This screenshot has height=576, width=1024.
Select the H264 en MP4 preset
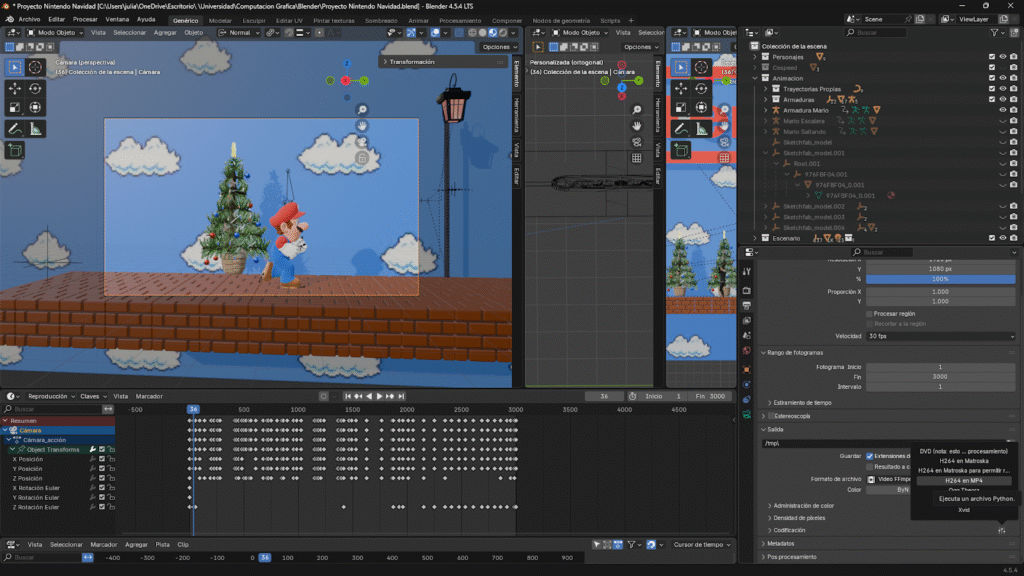point(965,480)
